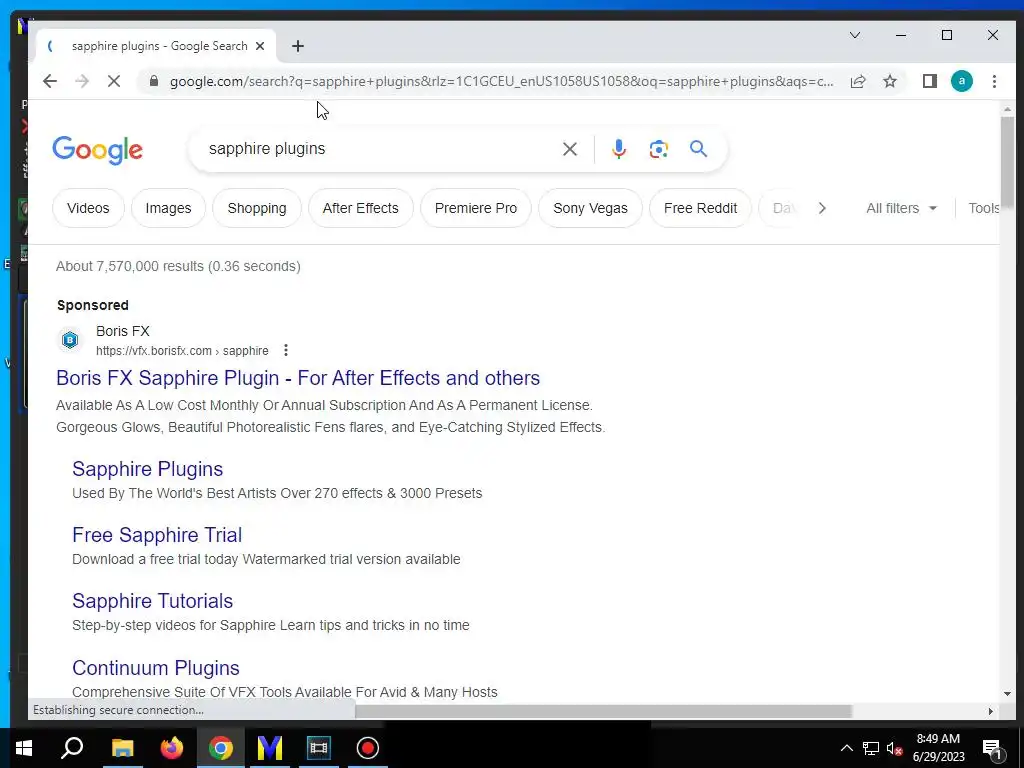
Task: Open the Chrome profile avatar
Action: [x=961, y=81]
